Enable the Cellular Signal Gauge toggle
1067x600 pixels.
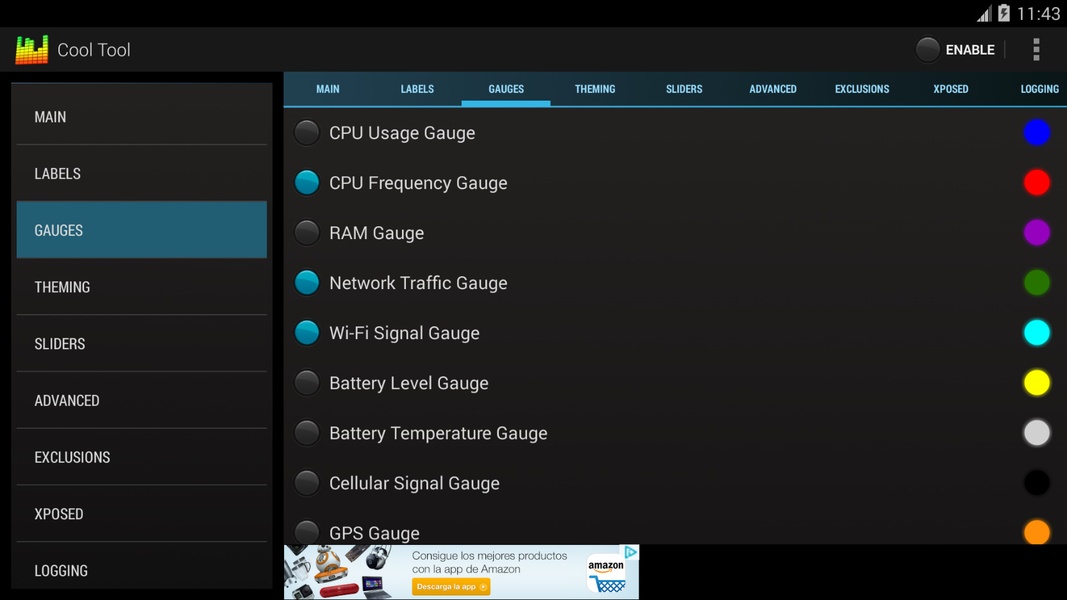307,483
